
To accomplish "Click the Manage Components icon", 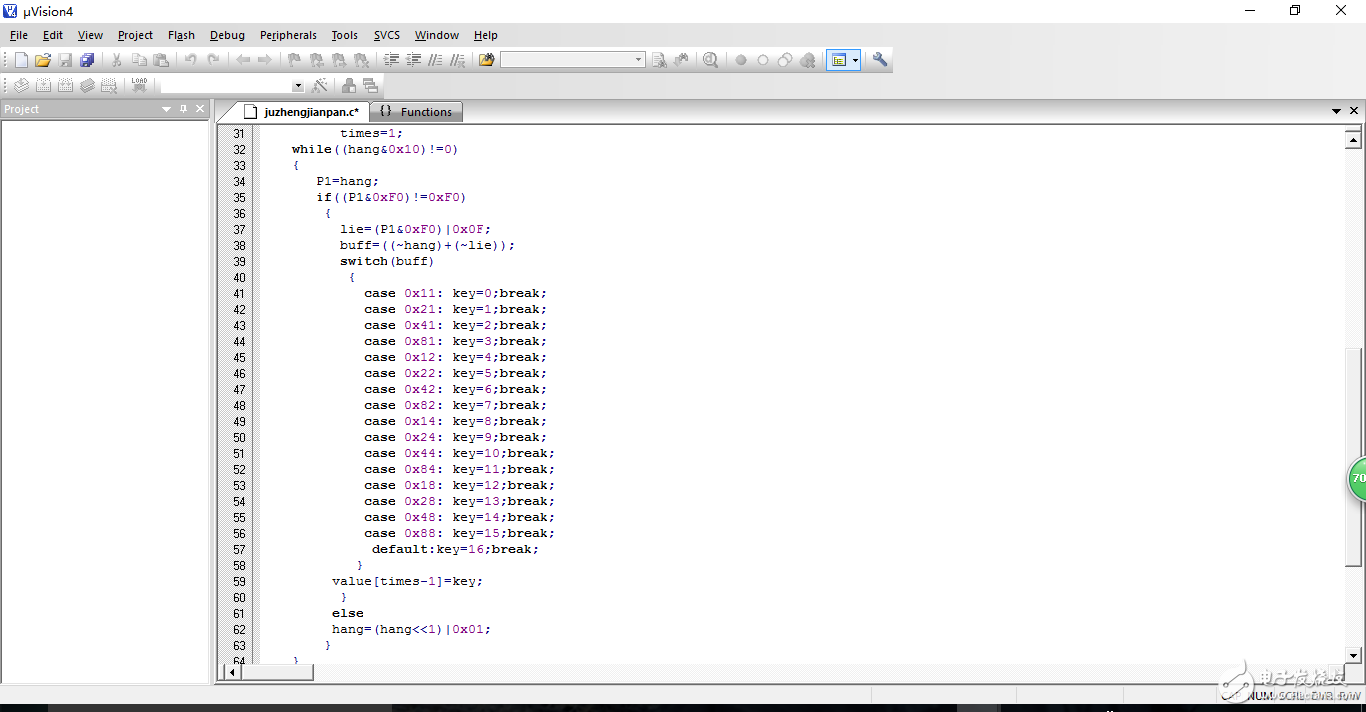I will point(349,86).
